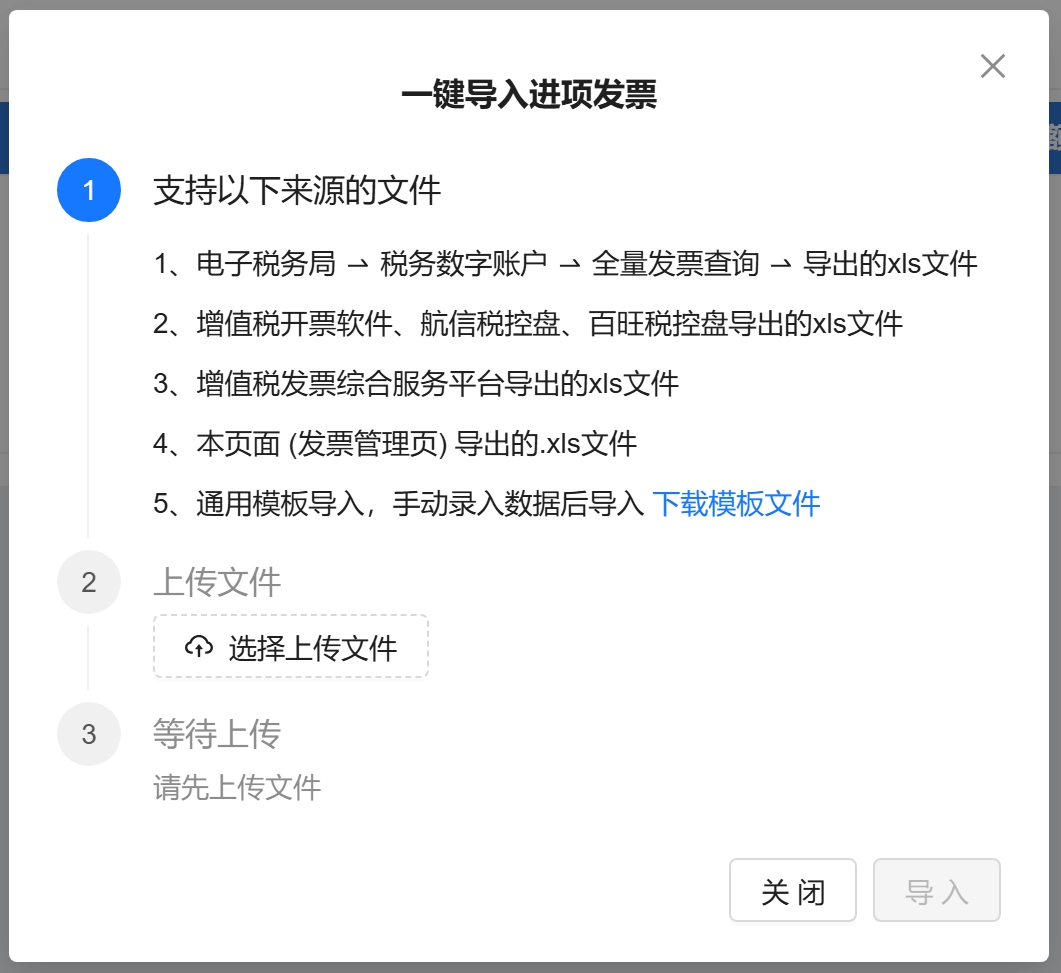Image resolution: width=1061 pixels, height=973 pixels.
Task: Click the cloud upload icon
Action: click(199, 648)
